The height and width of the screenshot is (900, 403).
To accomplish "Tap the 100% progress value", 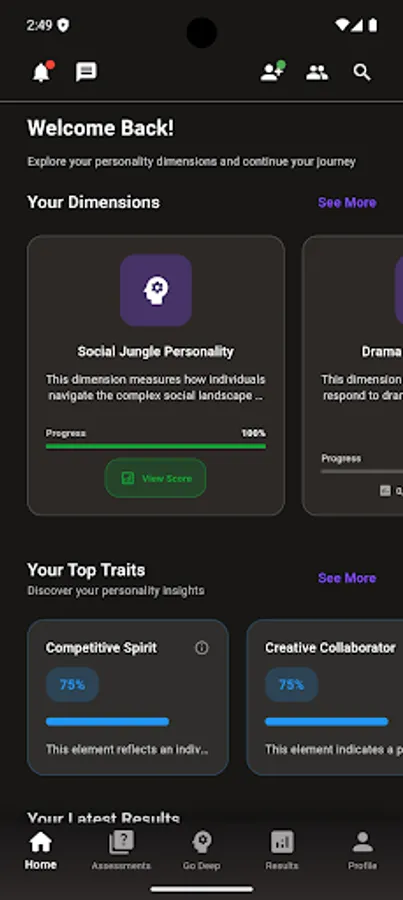I will pos(254,433).
